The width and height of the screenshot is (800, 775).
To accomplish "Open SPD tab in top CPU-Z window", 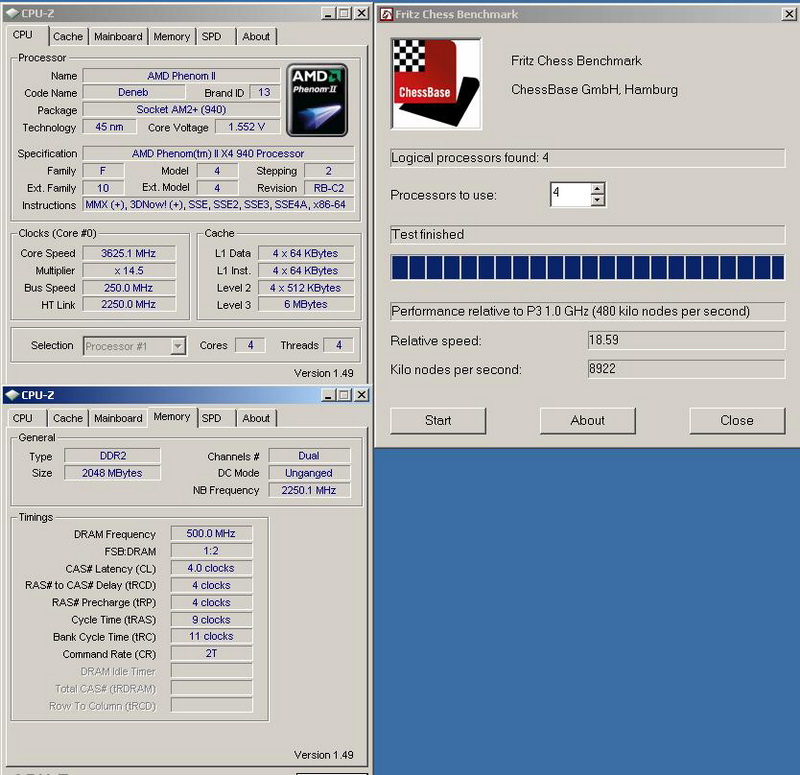I will [x=211, y=36].
